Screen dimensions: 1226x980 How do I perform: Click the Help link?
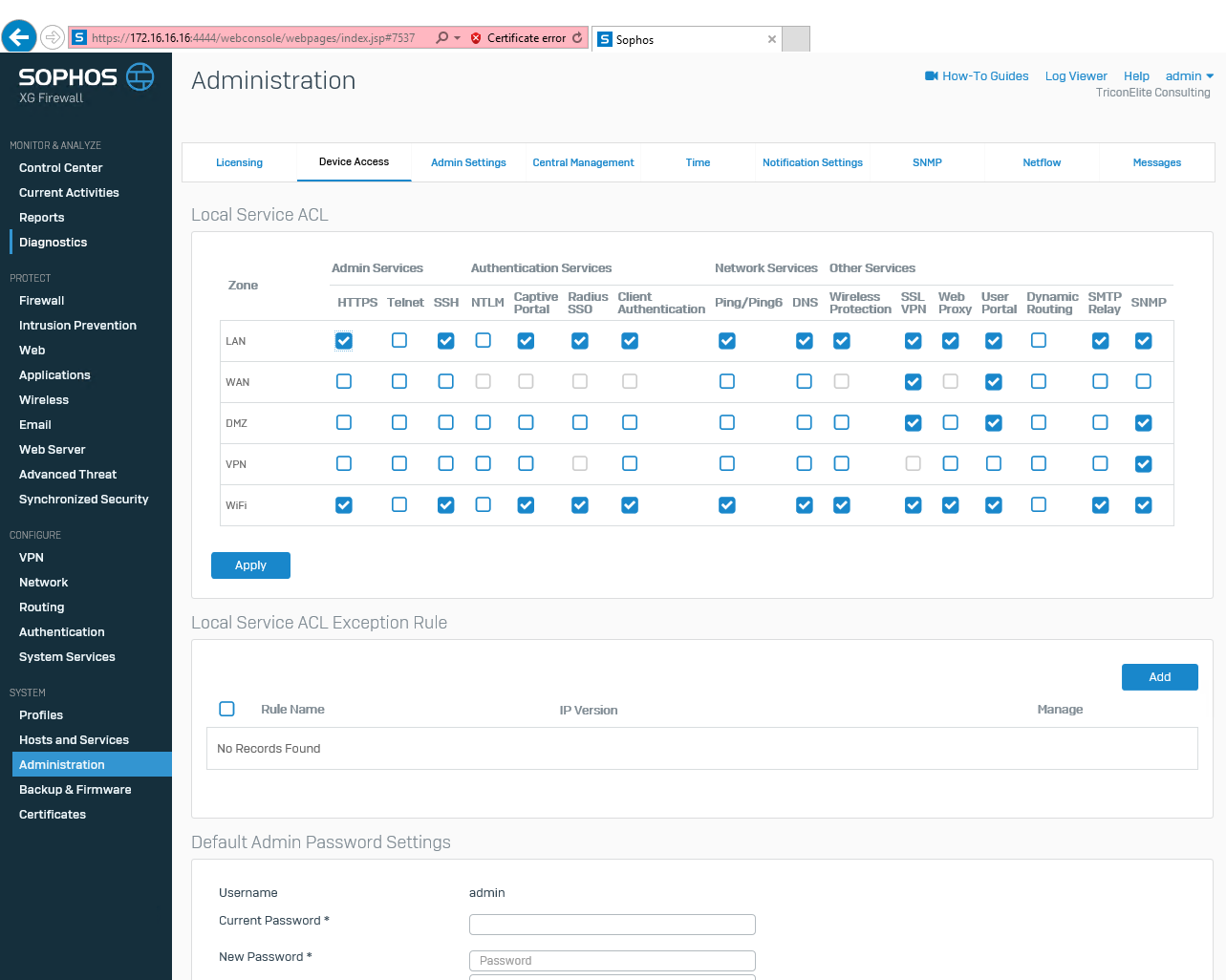1136,76
